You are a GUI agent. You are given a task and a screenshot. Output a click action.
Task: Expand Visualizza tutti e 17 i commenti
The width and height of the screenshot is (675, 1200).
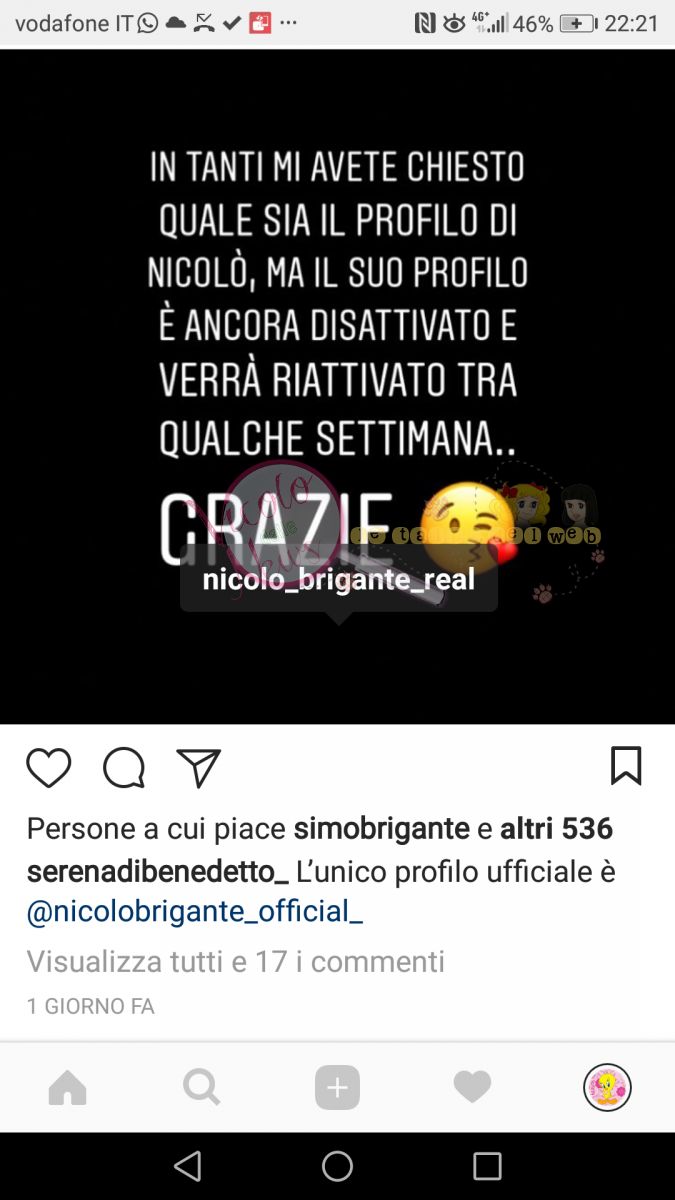pyautogui.click(x=235, y=962)
